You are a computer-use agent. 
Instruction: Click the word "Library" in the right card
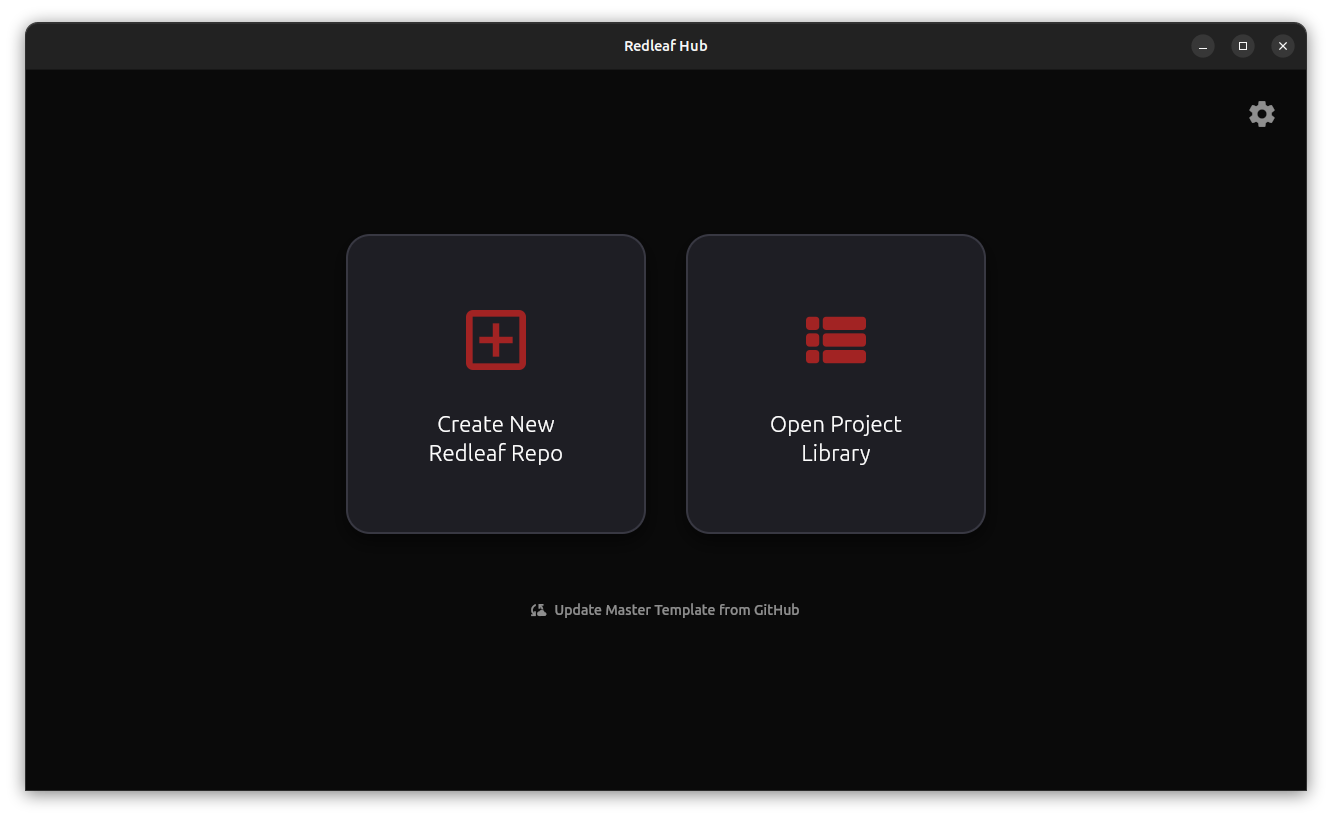836,453
